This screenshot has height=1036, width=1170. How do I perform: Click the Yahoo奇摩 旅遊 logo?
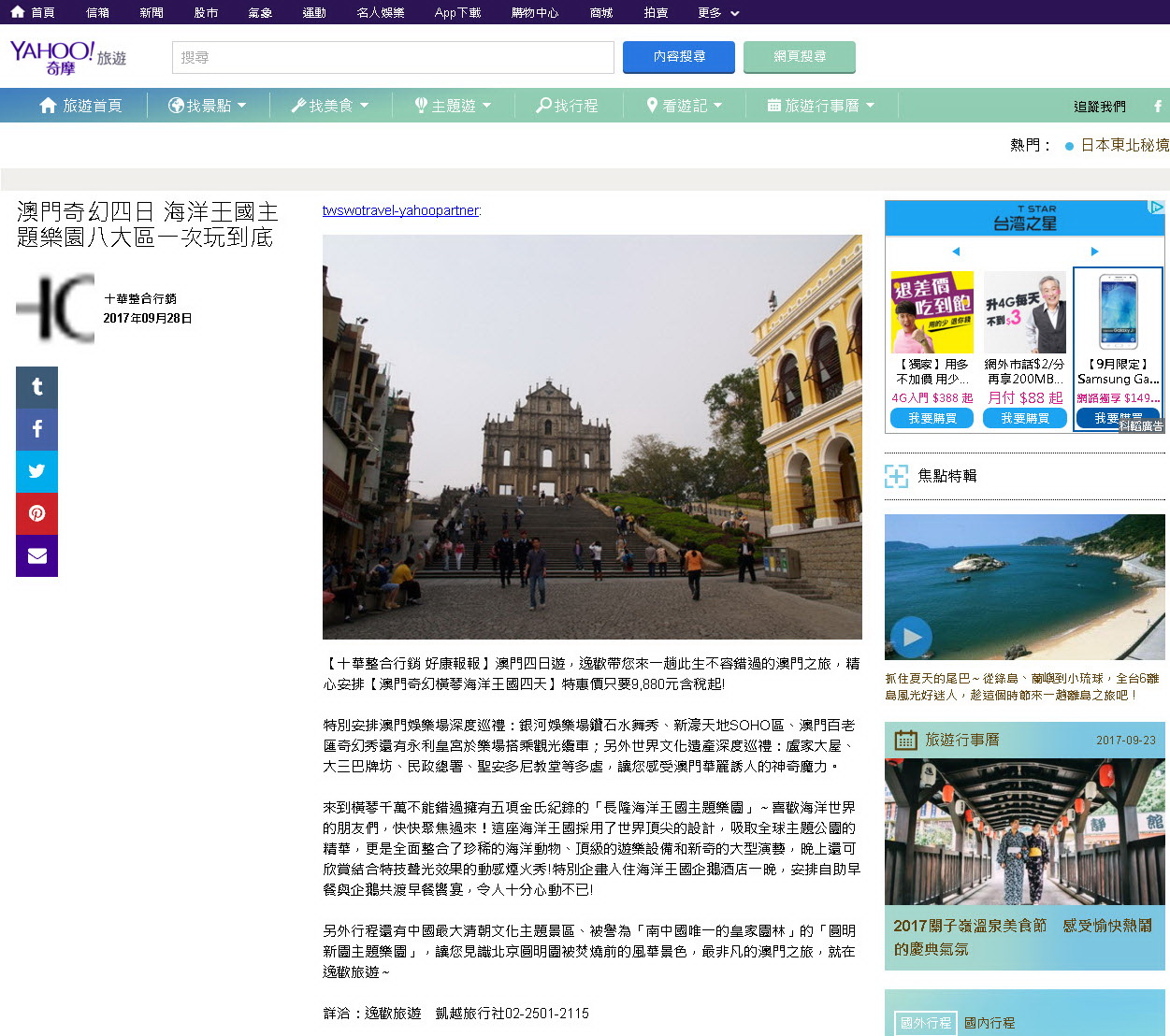tap(67, 57)
